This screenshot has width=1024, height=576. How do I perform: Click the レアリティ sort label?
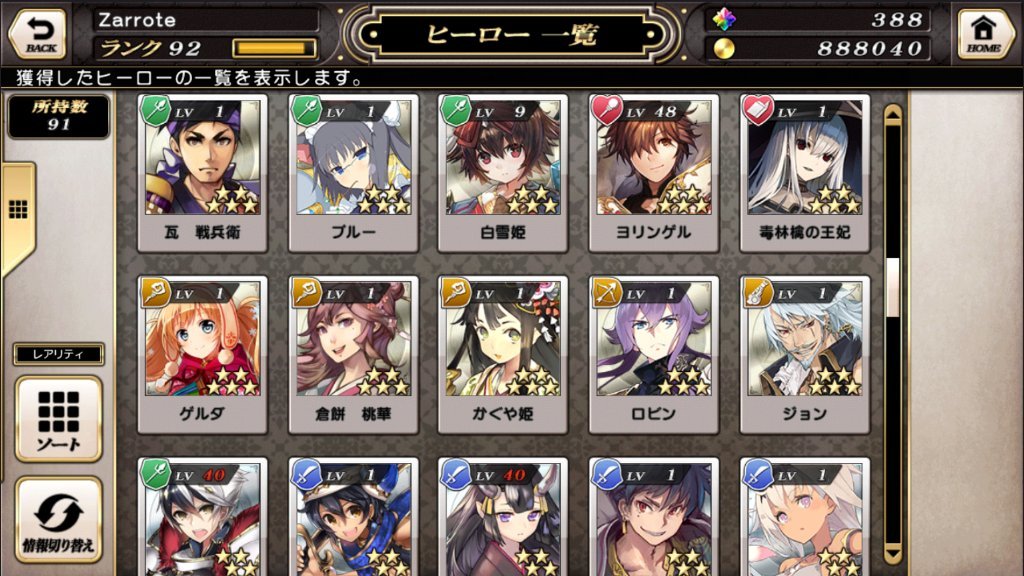pos(59,354)
